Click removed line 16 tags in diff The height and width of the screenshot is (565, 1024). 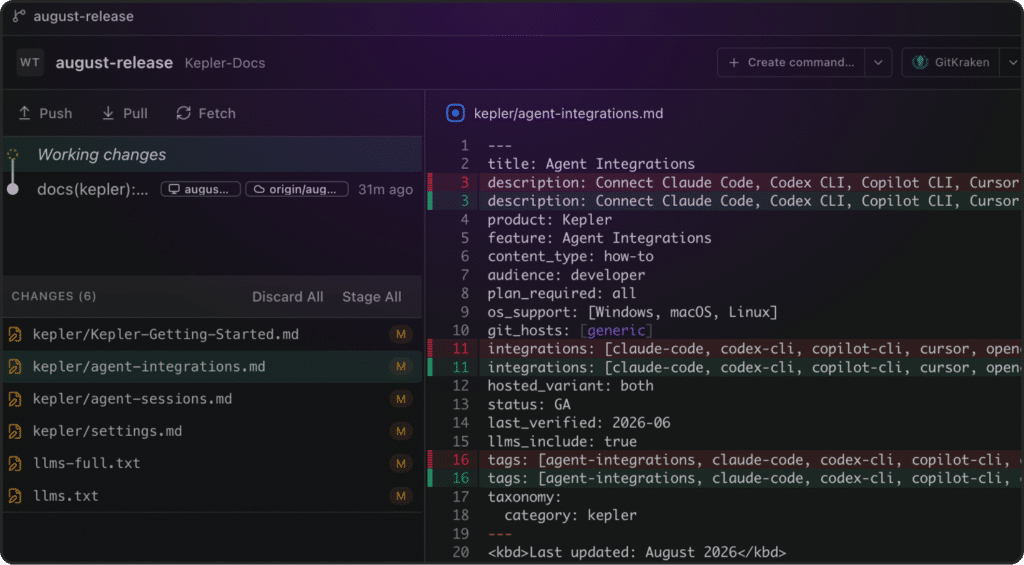coord(725,460)
